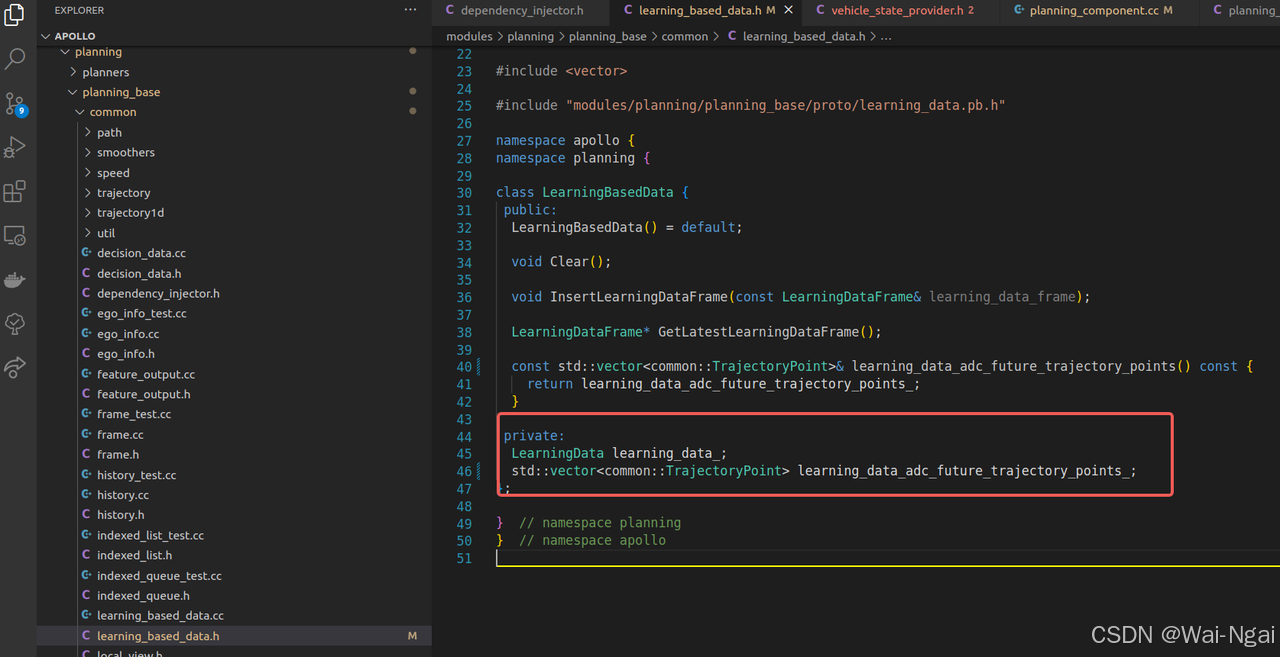The height and width of the screenshot is (657, 1280).
Task: Click modules in the breadcrumb bar
Action: (469, 36)
